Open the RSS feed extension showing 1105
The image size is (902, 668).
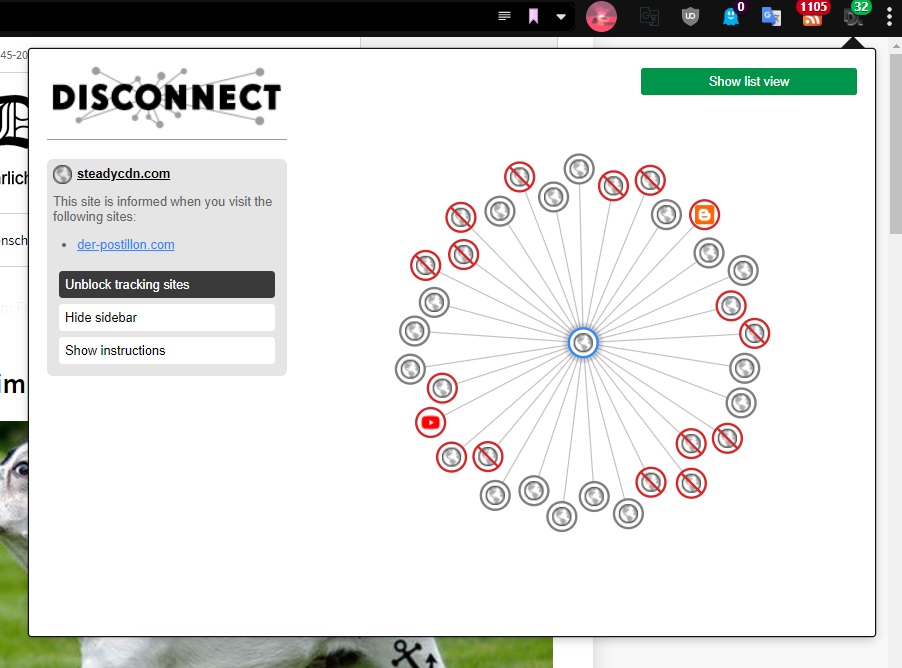(x=812, y=14)
